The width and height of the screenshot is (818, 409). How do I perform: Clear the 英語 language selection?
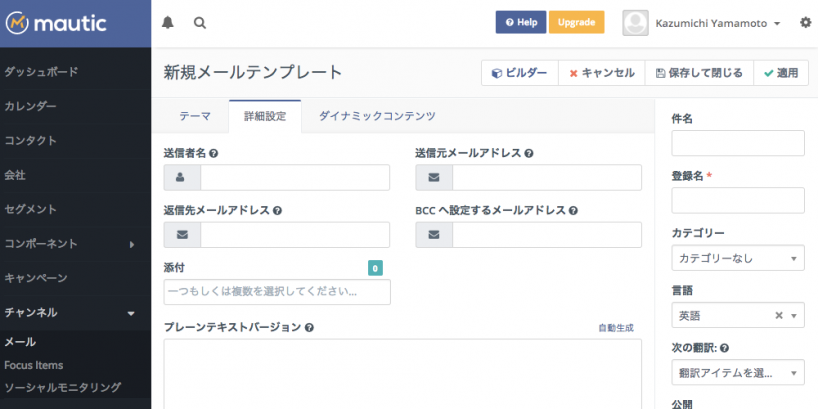(779, 316)
